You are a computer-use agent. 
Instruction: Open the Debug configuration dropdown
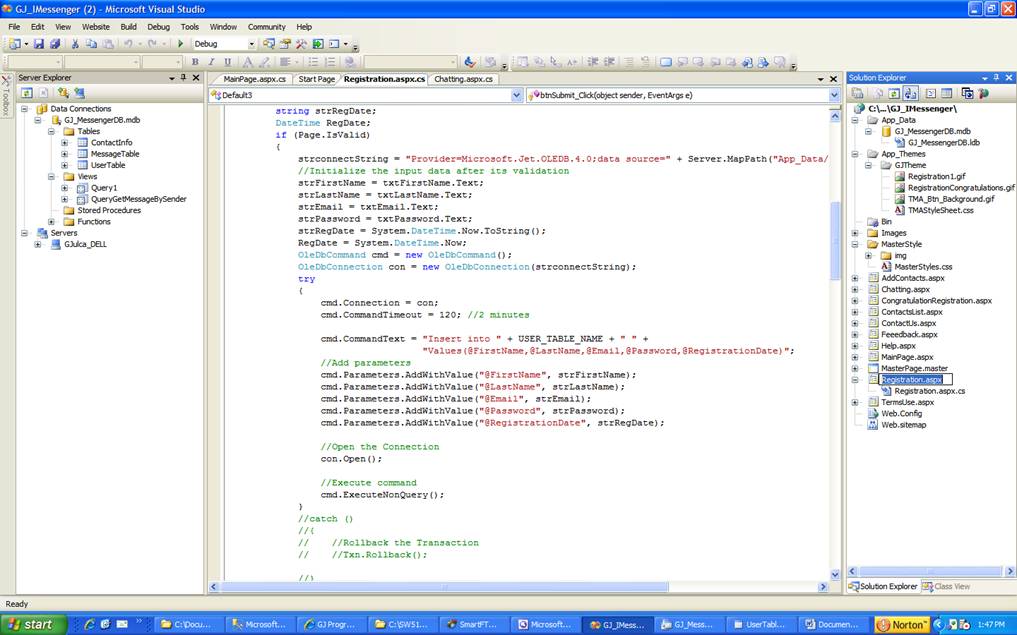coord(251,44)
